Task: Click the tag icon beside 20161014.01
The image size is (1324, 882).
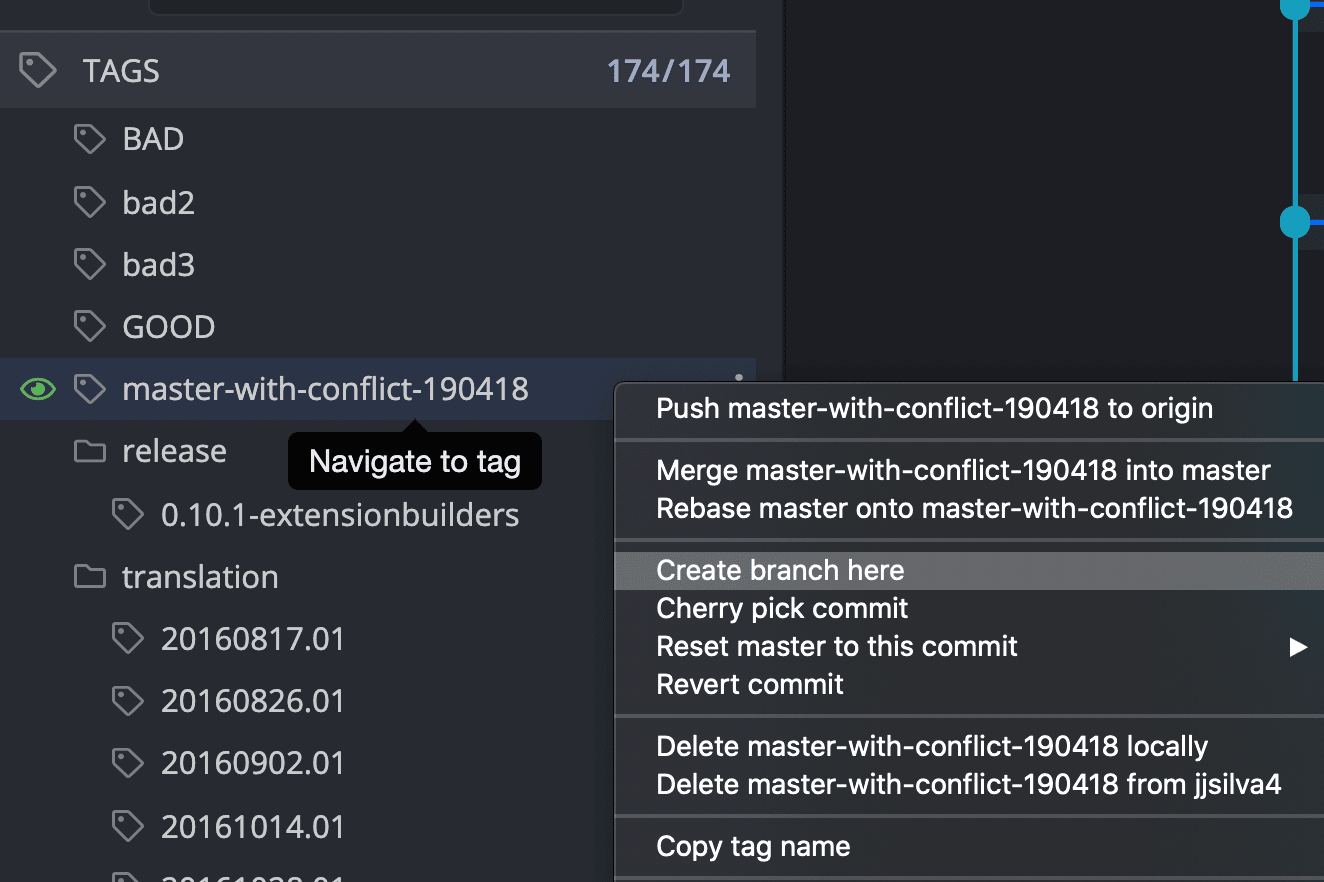Action: pos(128,826)
